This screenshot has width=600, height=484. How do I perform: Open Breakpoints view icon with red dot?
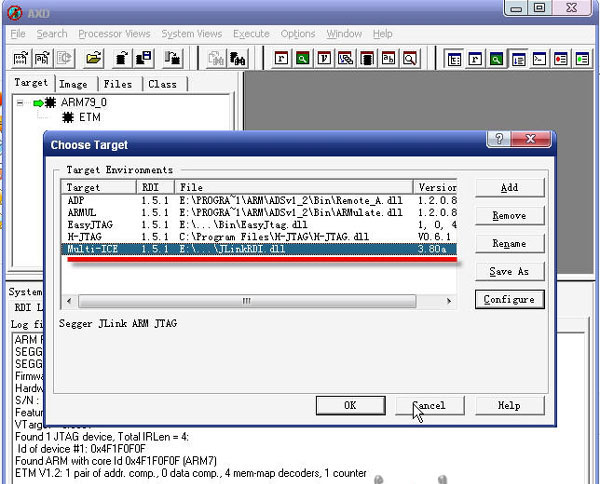click(x=561, y=59)
